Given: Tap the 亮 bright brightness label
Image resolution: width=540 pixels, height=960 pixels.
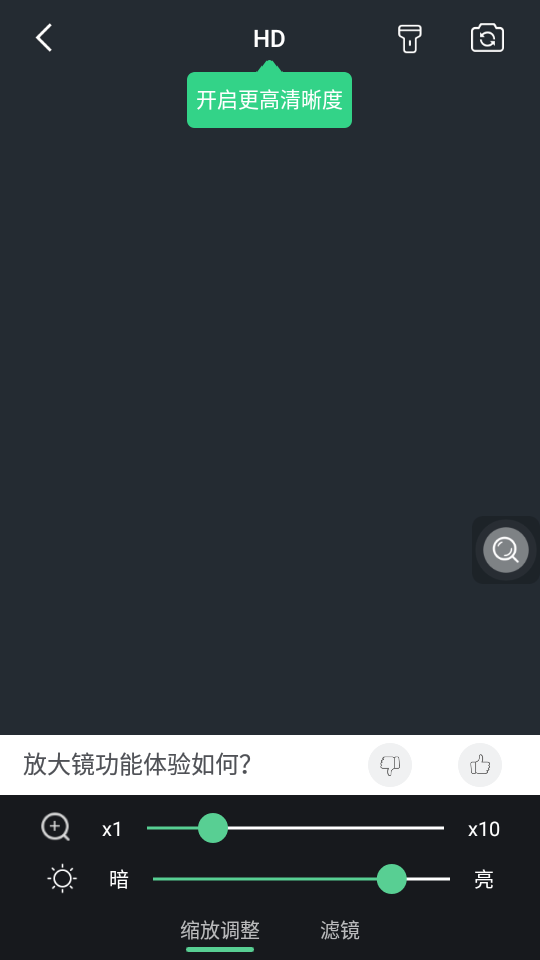Looking at the screenshot, I should [484, 880].
